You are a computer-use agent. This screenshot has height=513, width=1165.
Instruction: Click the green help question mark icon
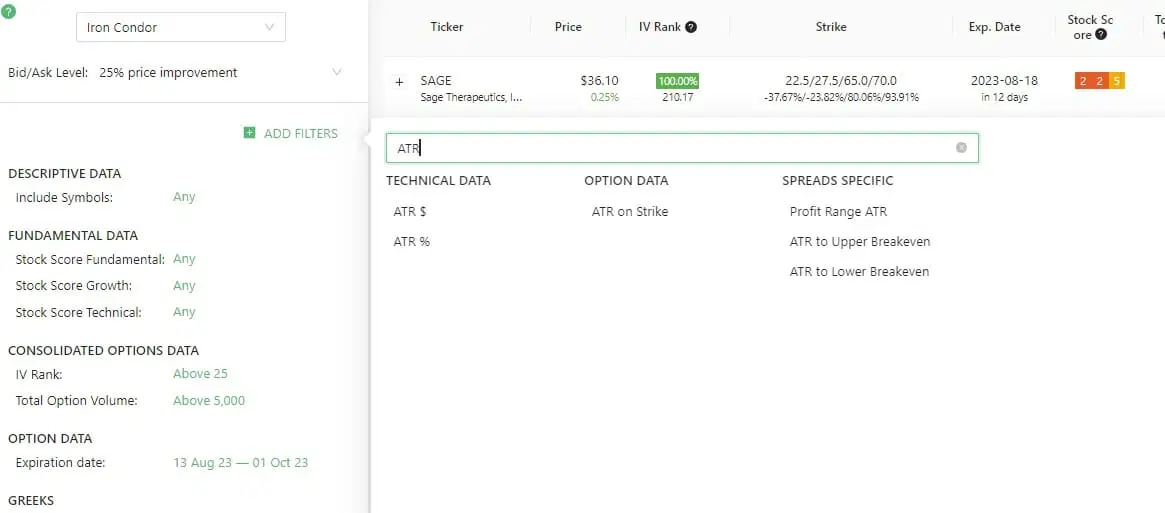[x=9, y=11]
